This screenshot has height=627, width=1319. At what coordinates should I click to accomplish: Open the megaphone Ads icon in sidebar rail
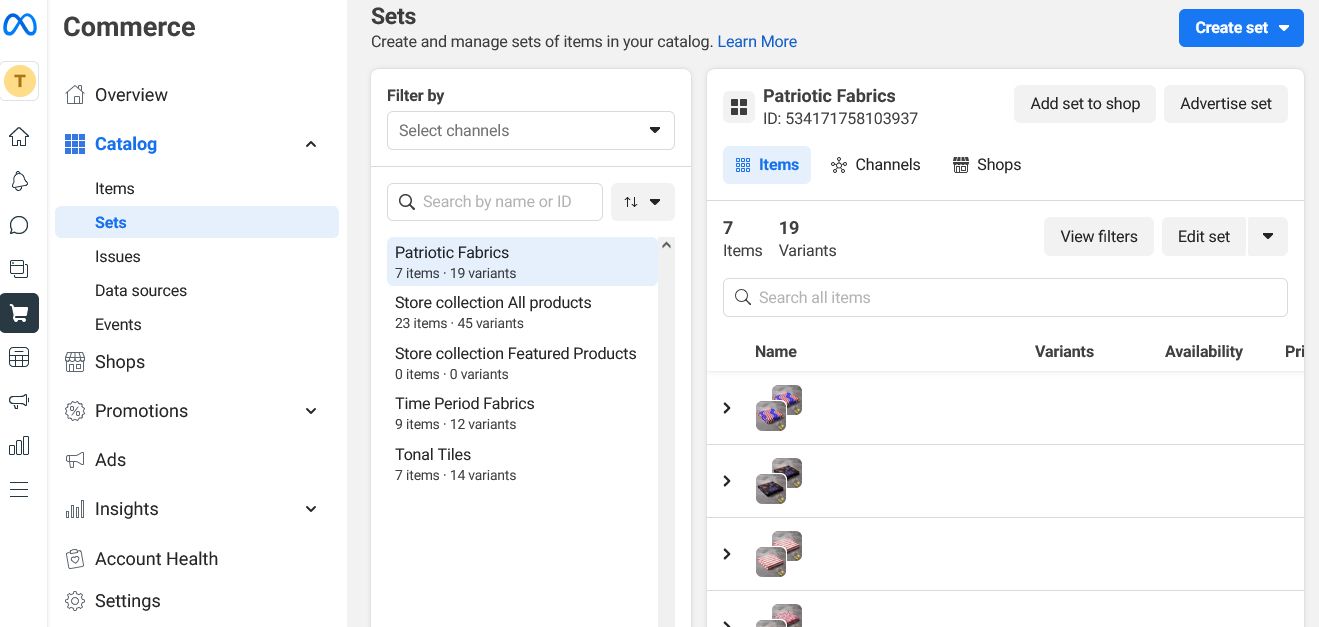point(19,401)
